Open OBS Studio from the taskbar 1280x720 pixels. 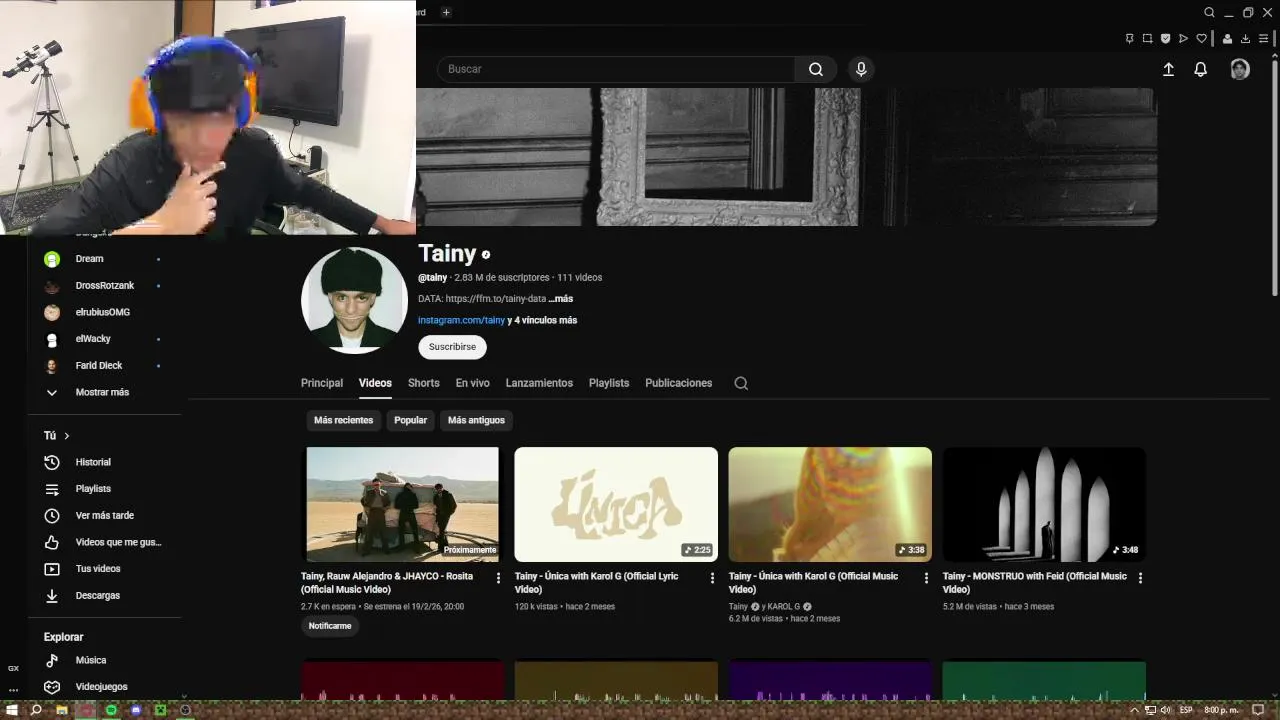(x=185, y=710)
